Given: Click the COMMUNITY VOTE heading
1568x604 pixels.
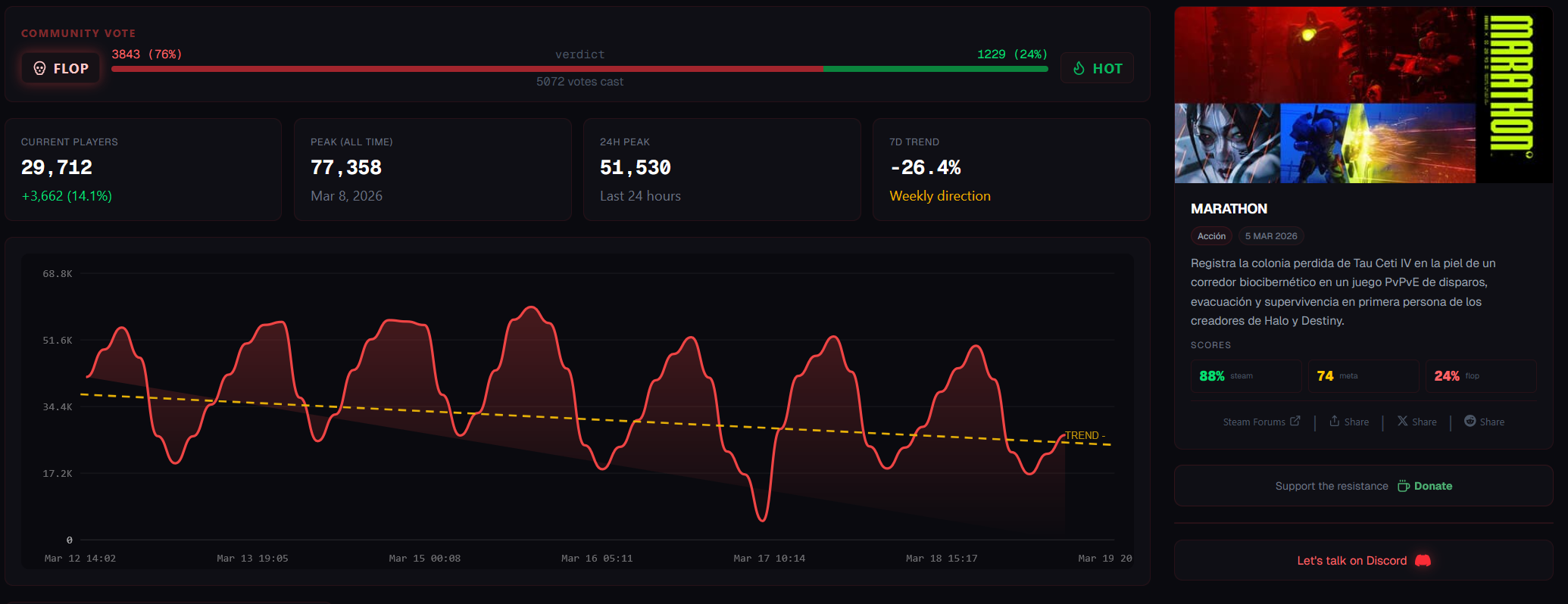Looking at the screenshot, I should [x=78, y=33].
